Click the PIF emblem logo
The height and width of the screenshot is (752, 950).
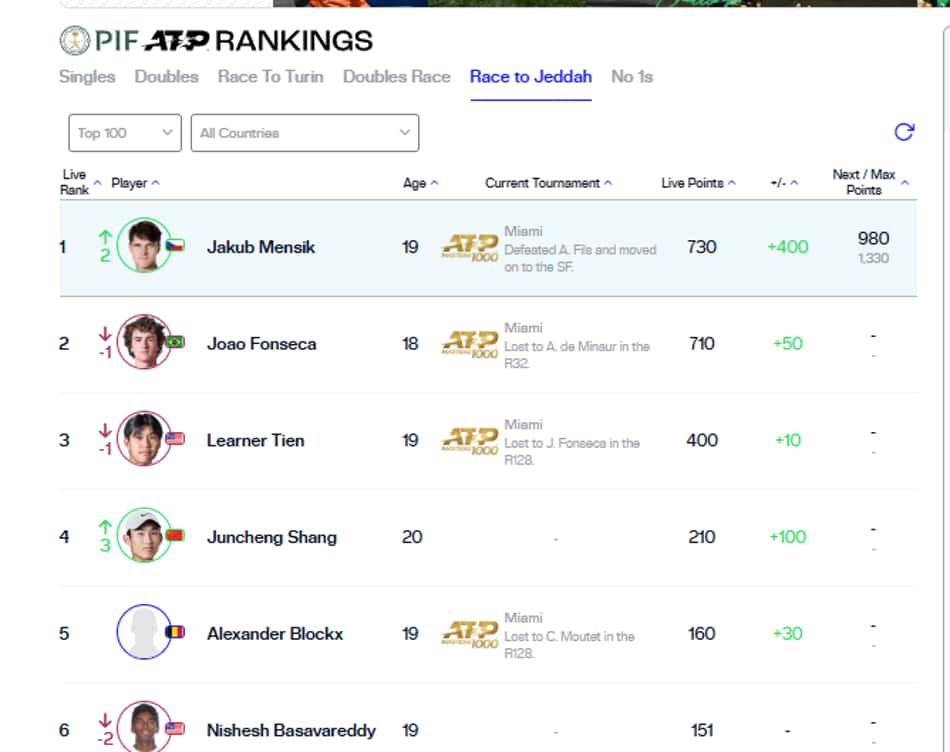coord(75,41)
